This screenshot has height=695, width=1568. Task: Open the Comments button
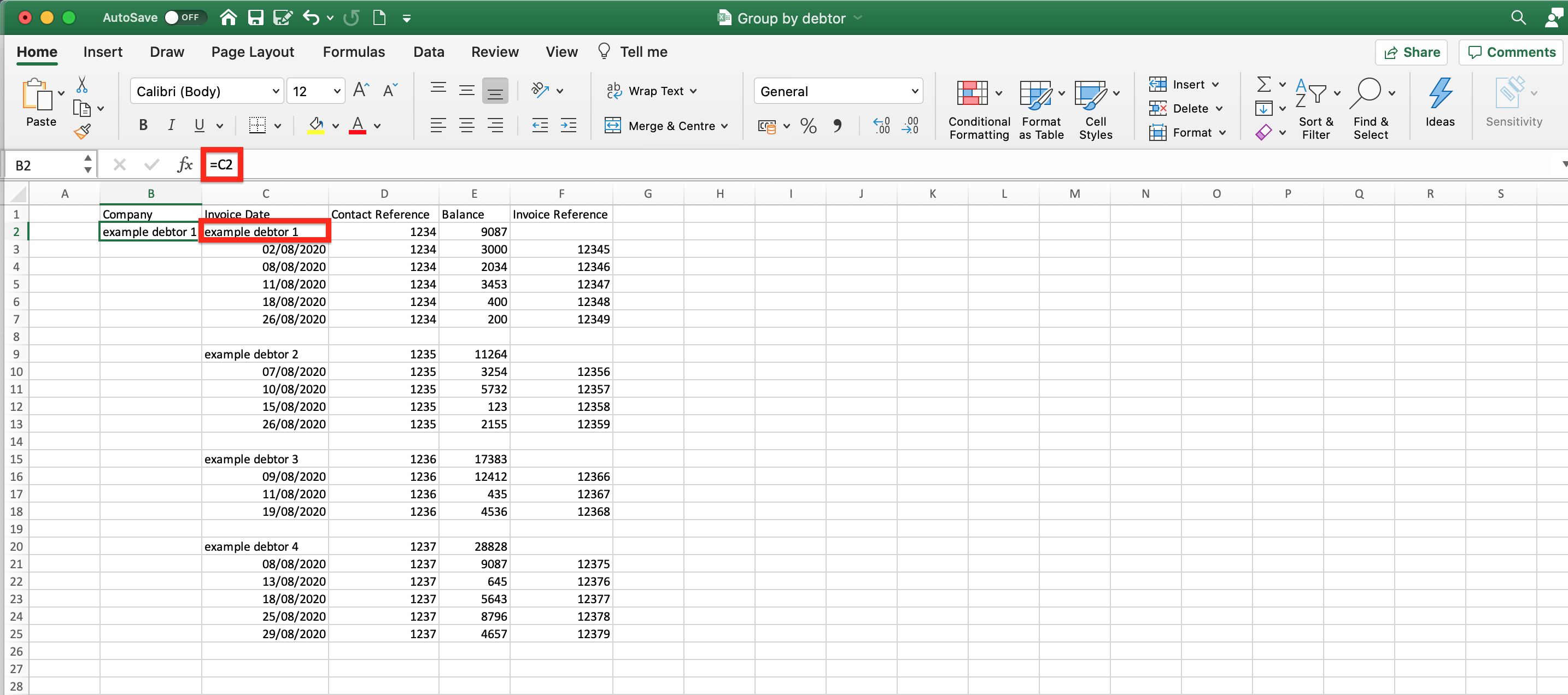pos(1511,52)
